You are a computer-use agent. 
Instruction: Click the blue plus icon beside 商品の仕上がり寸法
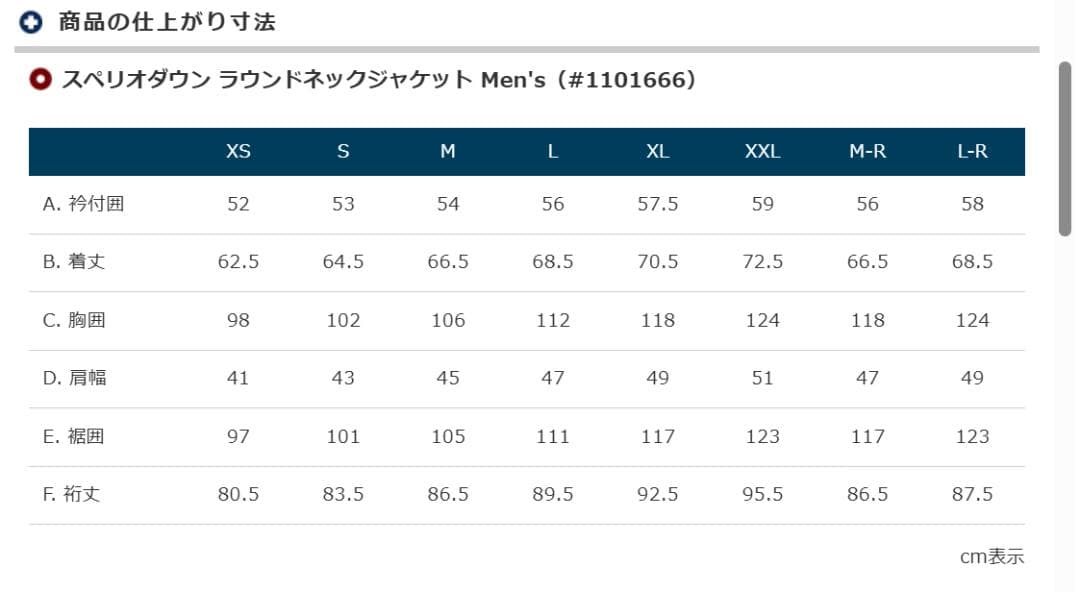click(29, 19)
